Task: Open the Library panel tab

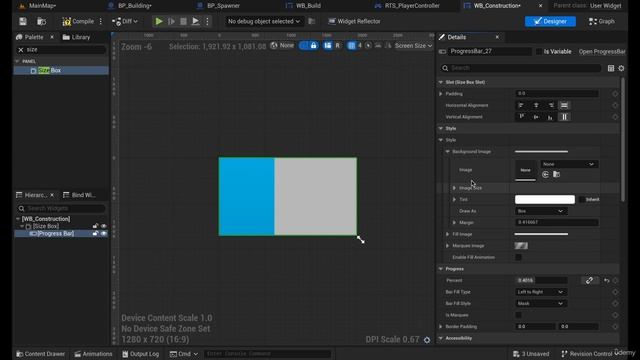Action: 76,37
